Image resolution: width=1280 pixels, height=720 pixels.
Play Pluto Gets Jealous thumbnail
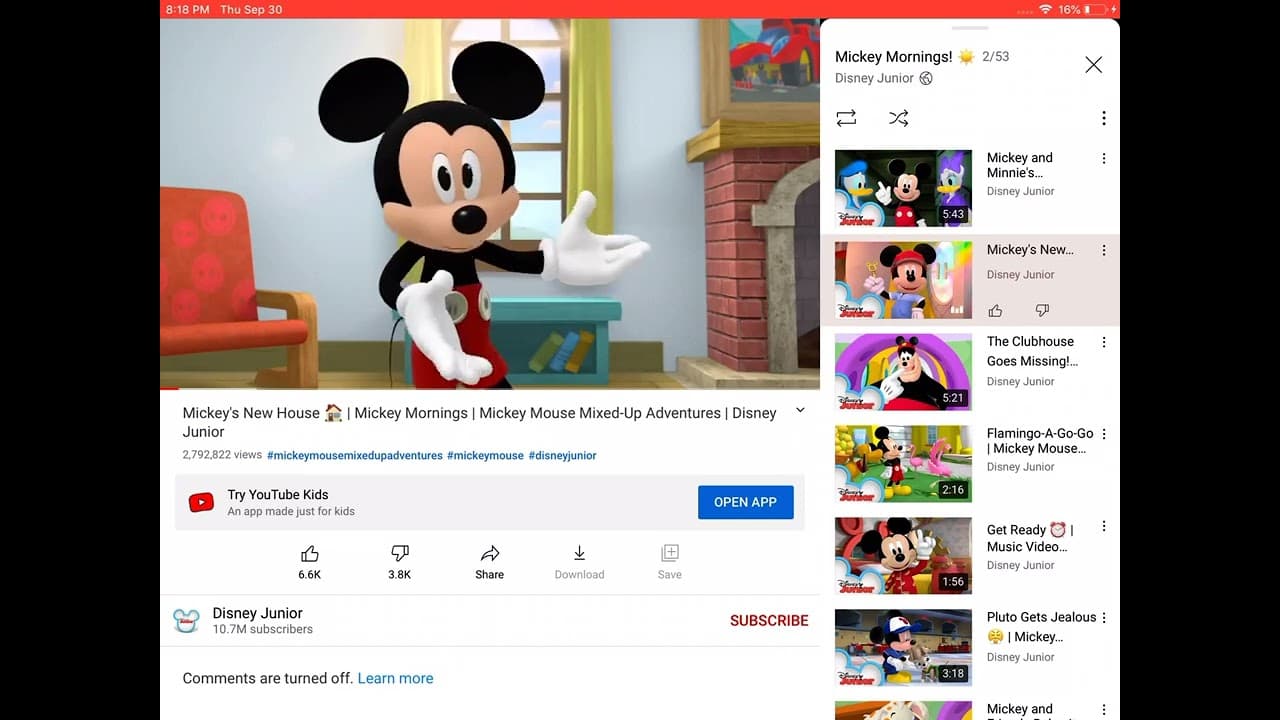pos(903,648)
